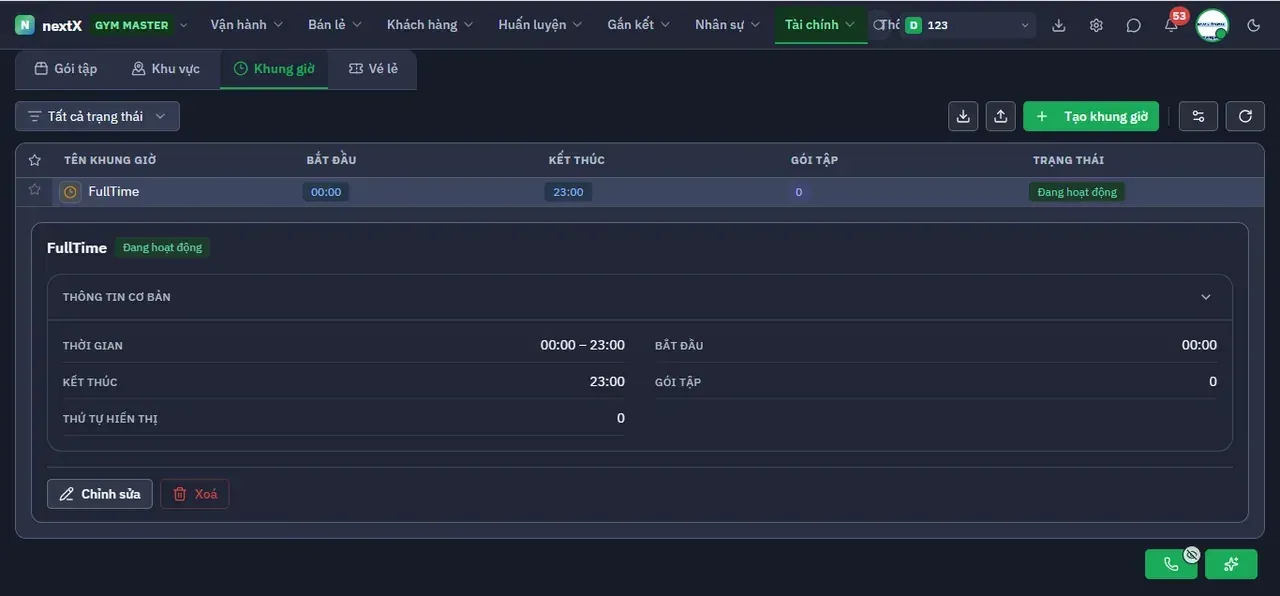Toggle the star in the table header

(34, 160)
